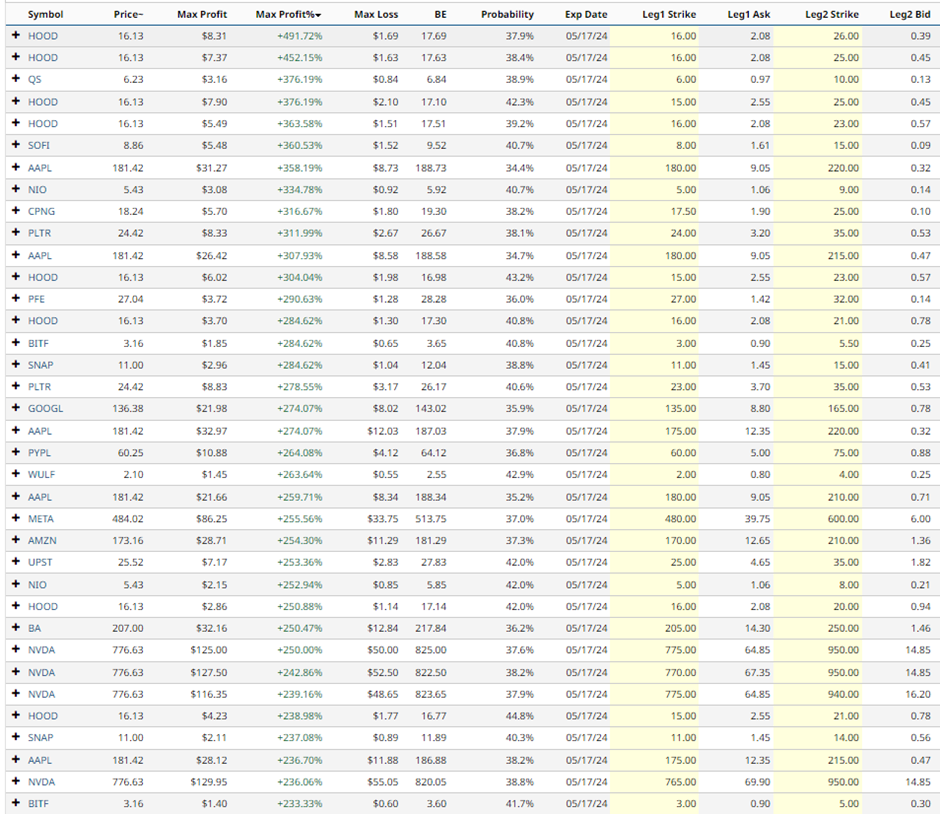The image size is (940, 814).
Task: Click the Leg1 Strike column header
Action: 669,15
